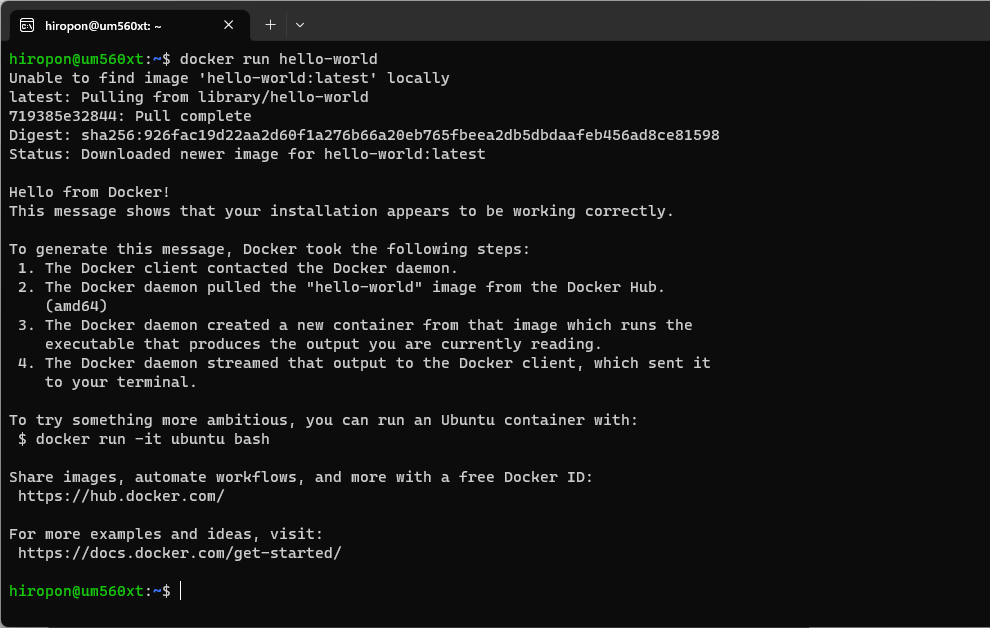The image size is (990, 628).
Task: Click the green prompt on the first line
Action: click(x=75, y=58)
